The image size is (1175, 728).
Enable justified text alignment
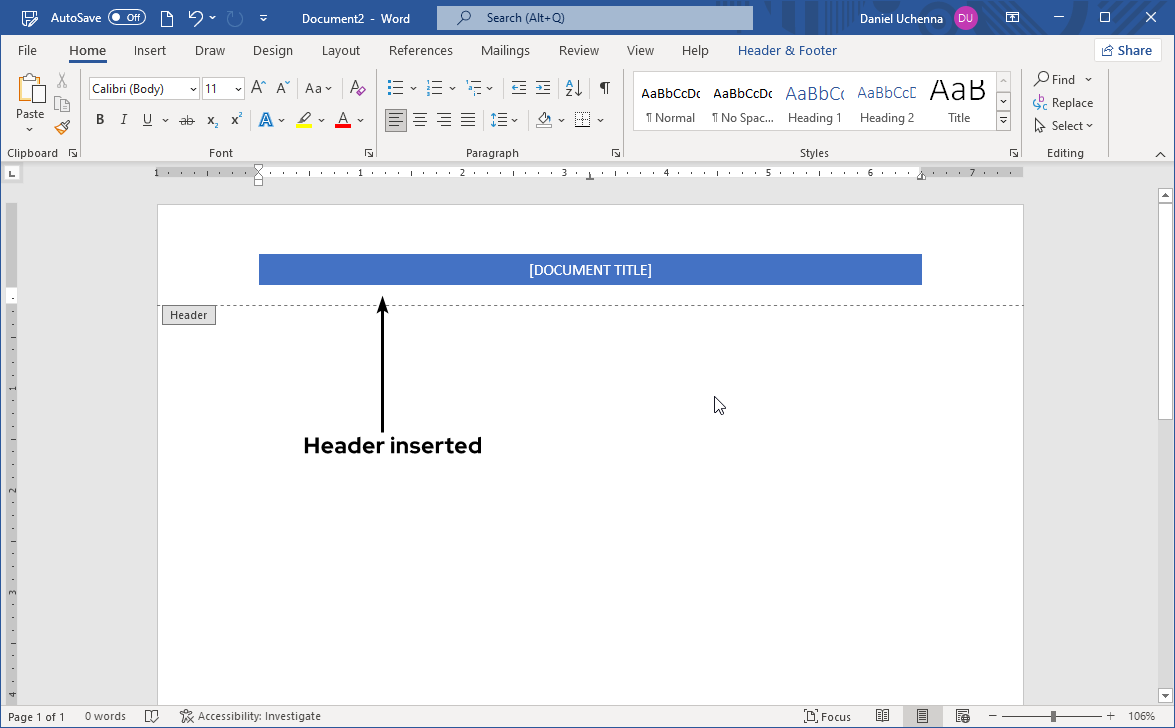(x=468, y=119)
